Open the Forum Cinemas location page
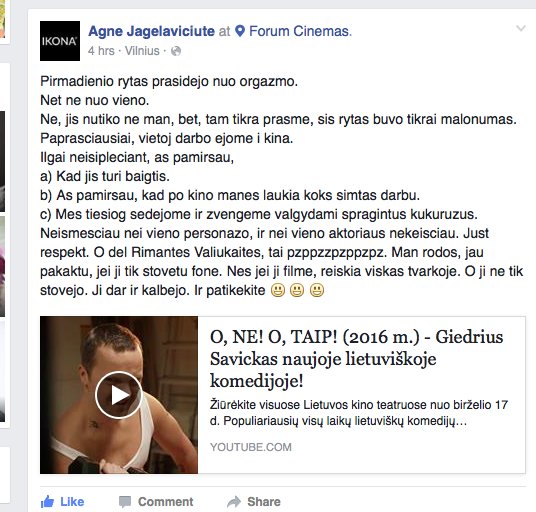 (x=300, y=31)
